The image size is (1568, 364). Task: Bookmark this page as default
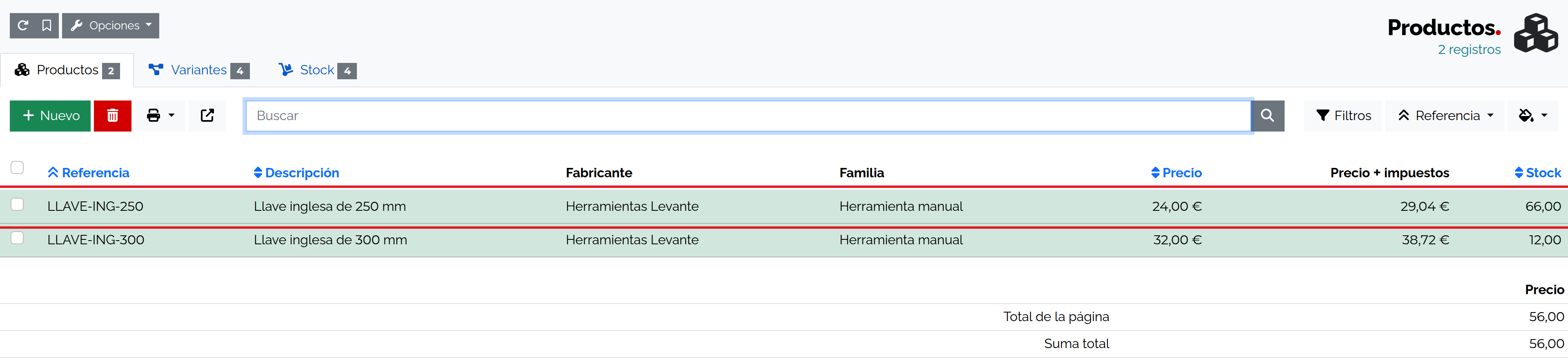(47, 26)
